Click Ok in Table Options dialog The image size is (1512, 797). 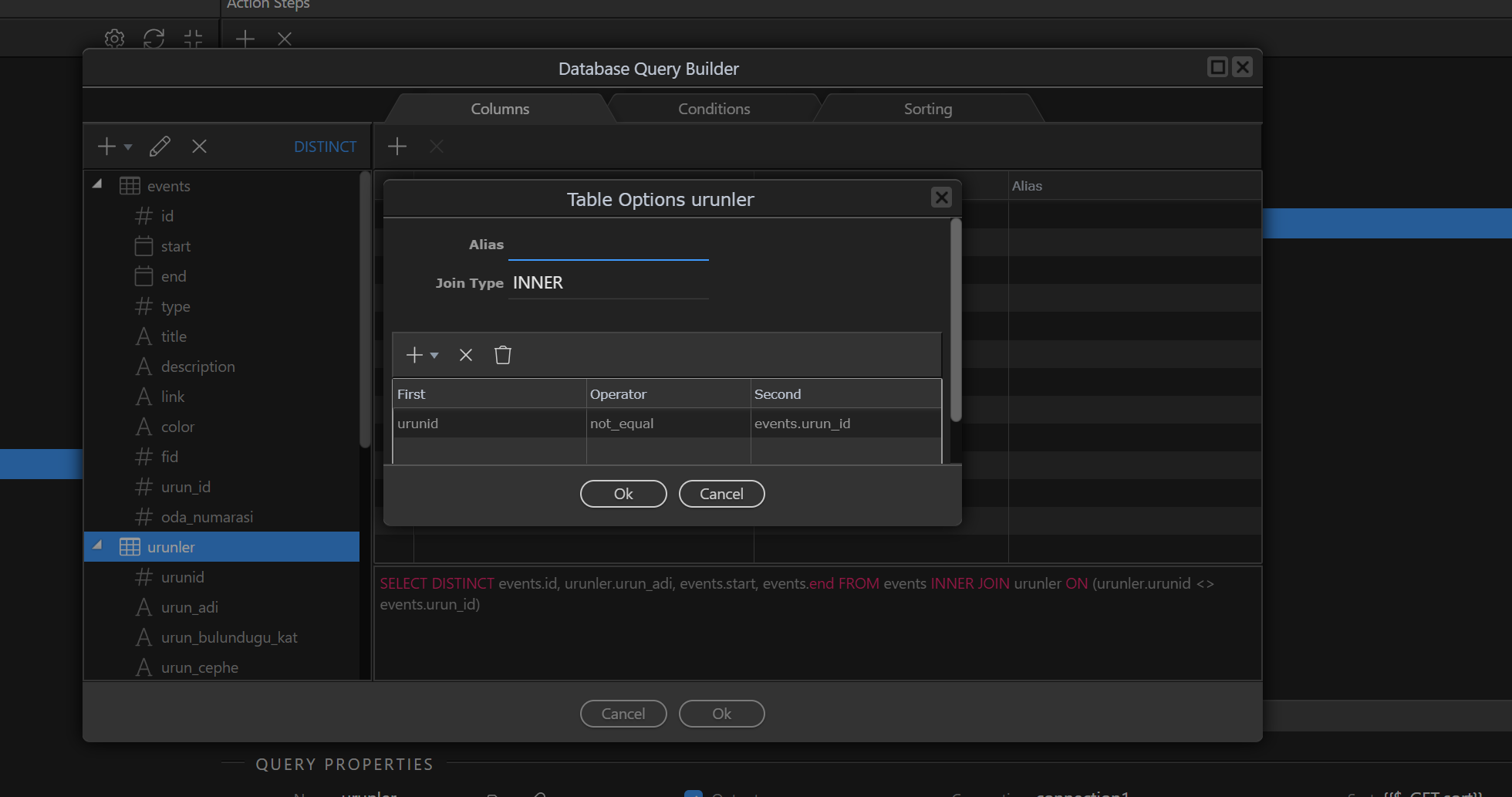point(623,494)
